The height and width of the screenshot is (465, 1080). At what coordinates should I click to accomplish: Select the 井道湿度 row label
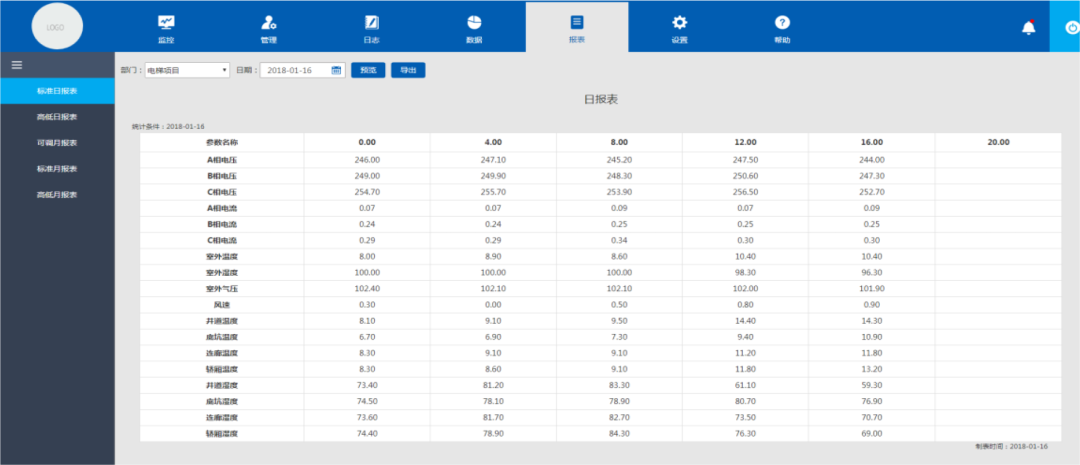pyautogui.click(x=222, y=385)
